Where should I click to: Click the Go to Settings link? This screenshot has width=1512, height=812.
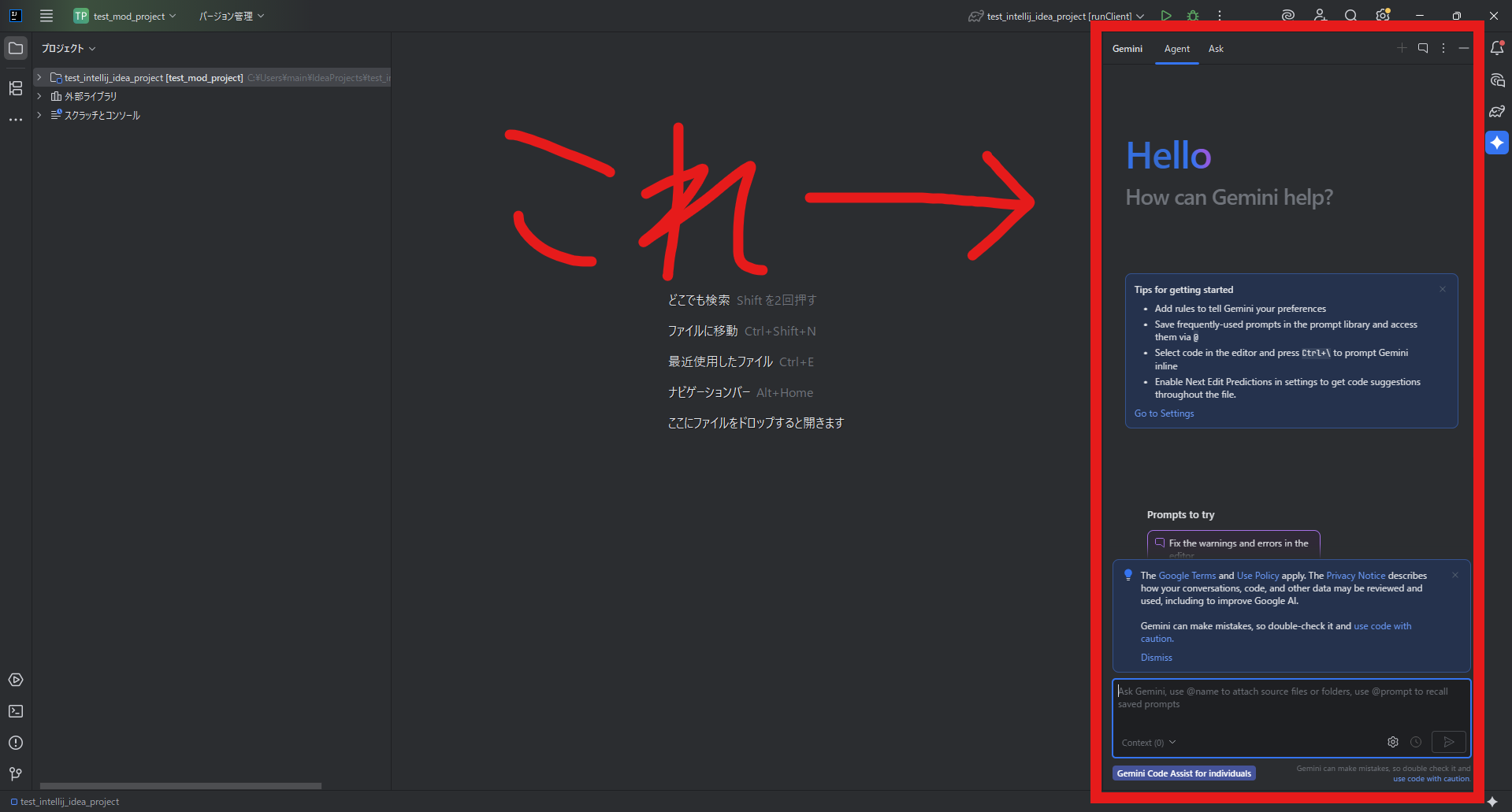[x=1164, y=413]
